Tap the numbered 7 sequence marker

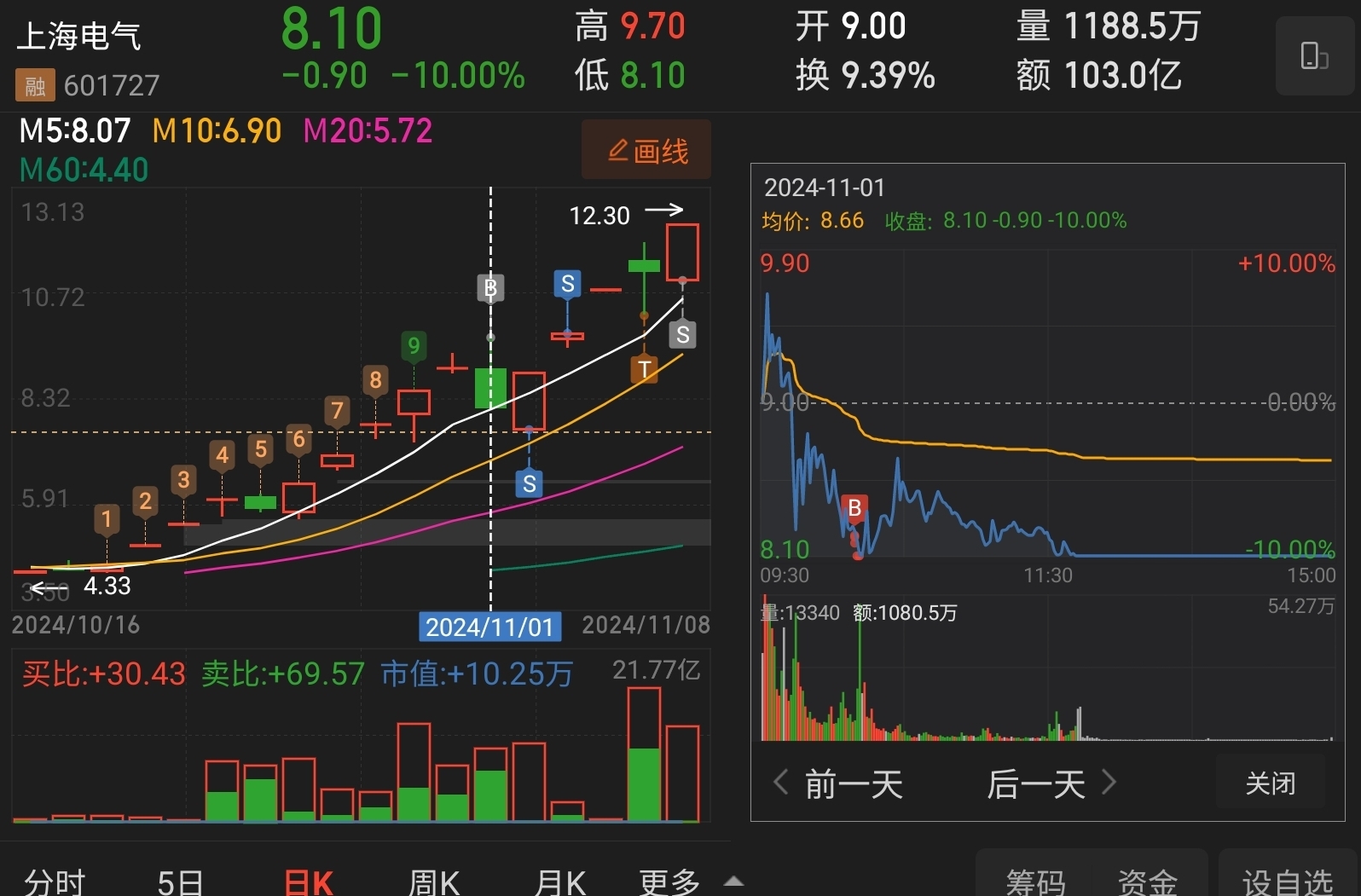[337, 411]
